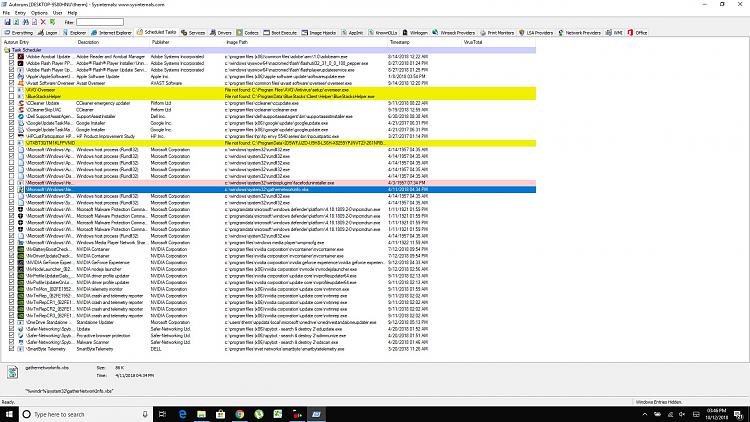Click the NVIDIA GeForce Experience row icon
Screen dimensions: 750x422
(x=21, y=263)
